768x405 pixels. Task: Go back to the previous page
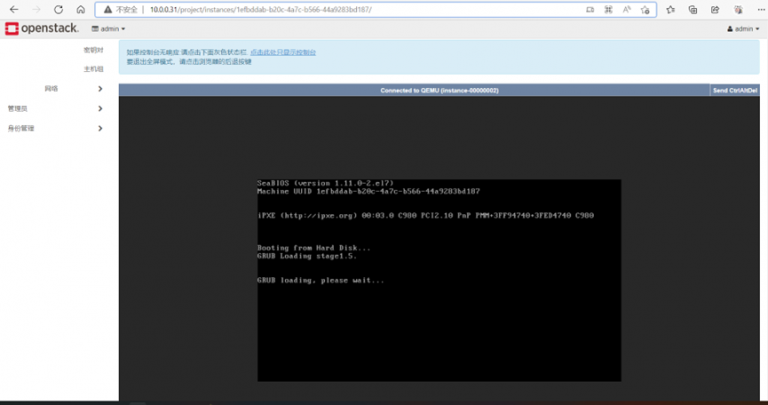13,9
